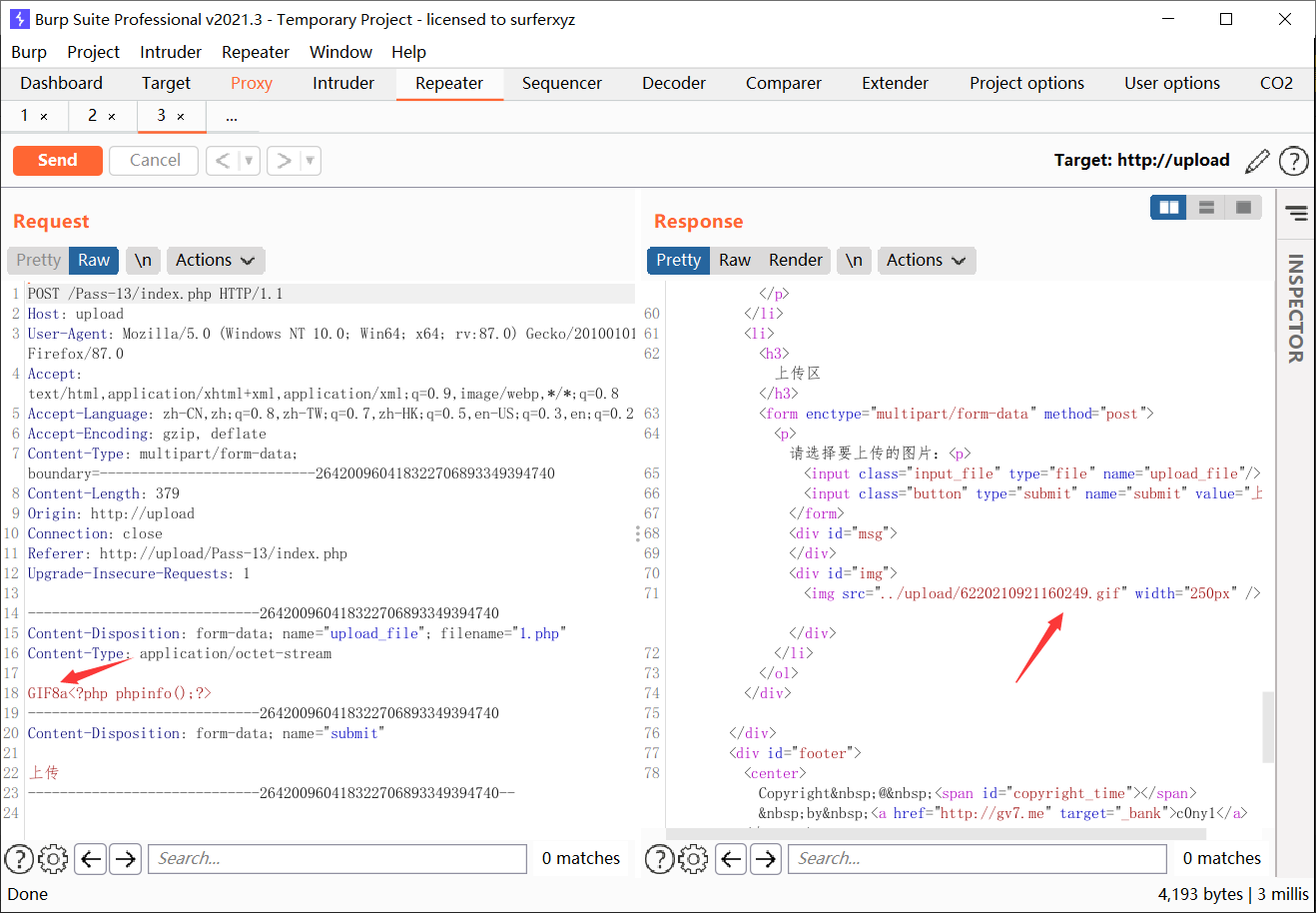Click the GIF8a payload line in request
Viewport: 1316px width, 913px height.
[x=120, y=693]
